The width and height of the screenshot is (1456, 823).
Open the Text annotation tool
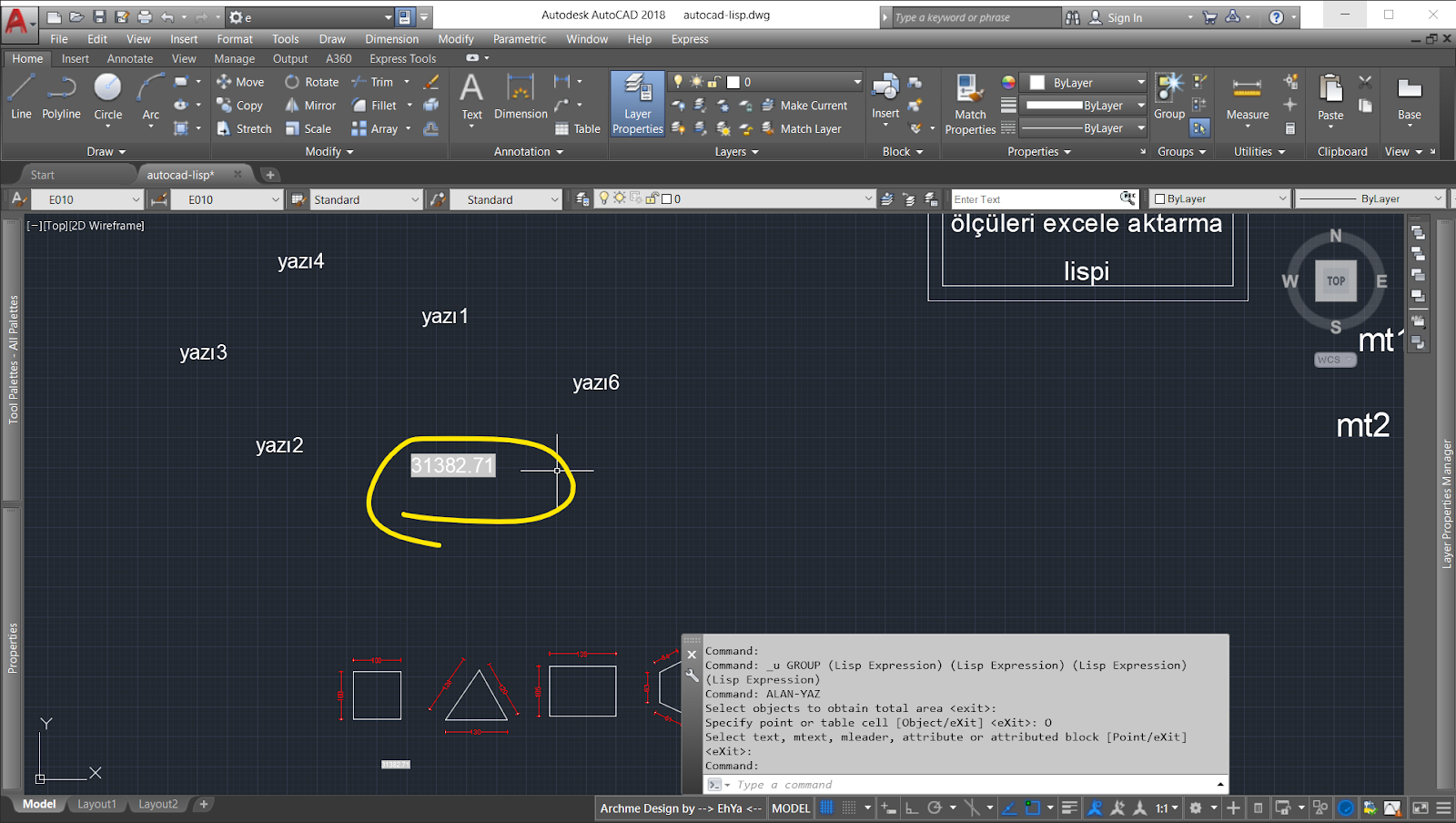pos(471,97)
